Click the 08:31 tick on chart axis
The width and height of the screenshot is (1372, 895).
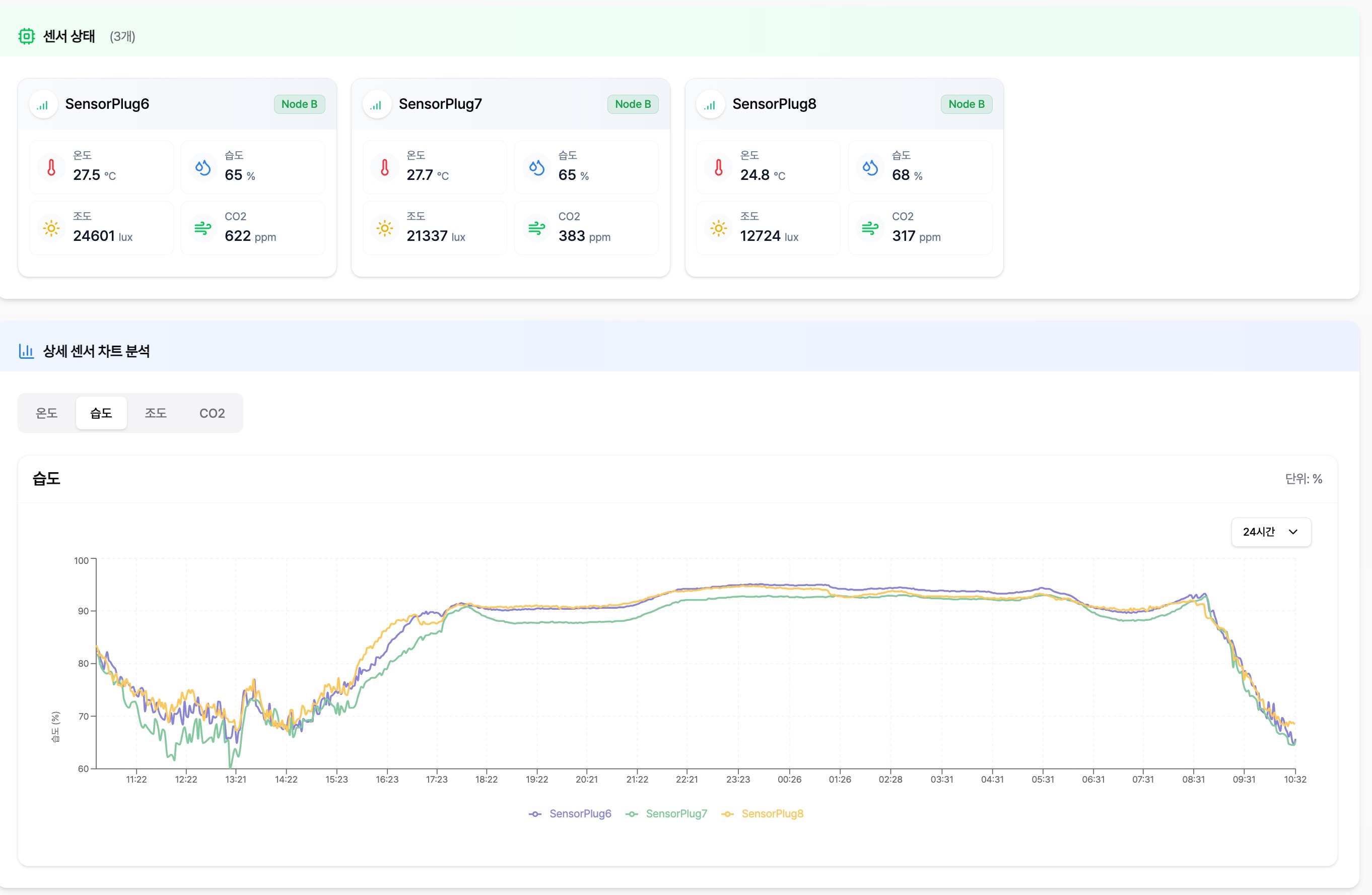tap(1193, 779)
